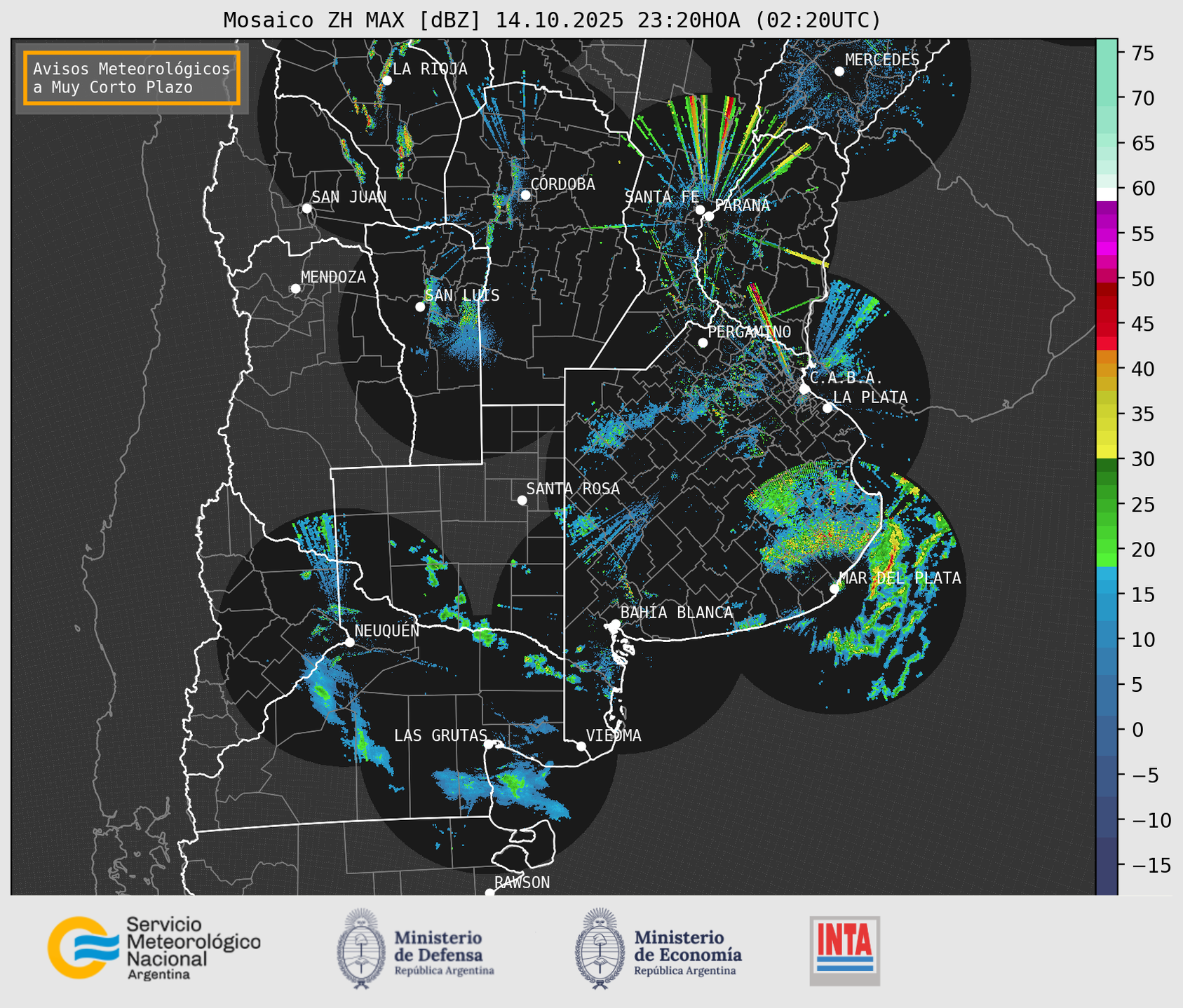
Task: Select the LA RIOJA city marker
Action: [x=386, y=81]
